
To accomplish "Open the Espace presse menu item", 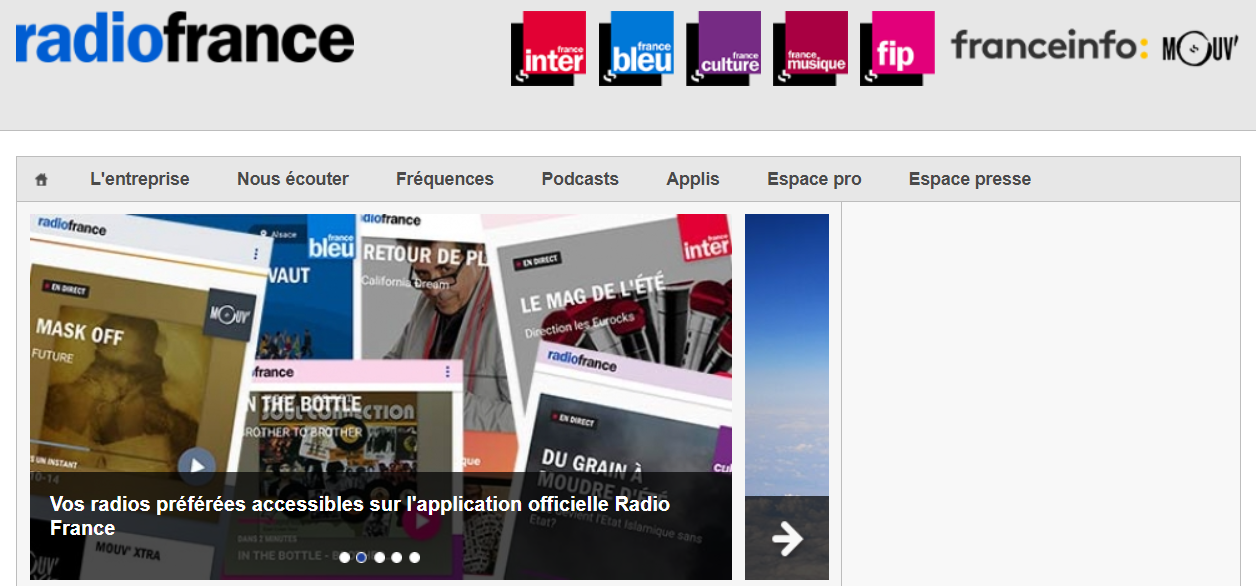I will click(x=970, y=179).
